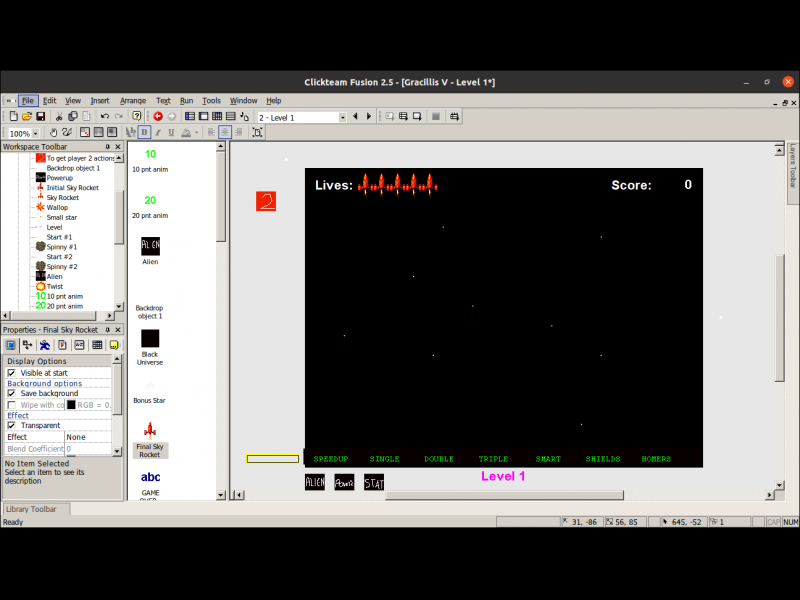This screenshot has width=800, height=600.
Task: Uncheck the Visible at start checkbox
Action: click(12, 373)
